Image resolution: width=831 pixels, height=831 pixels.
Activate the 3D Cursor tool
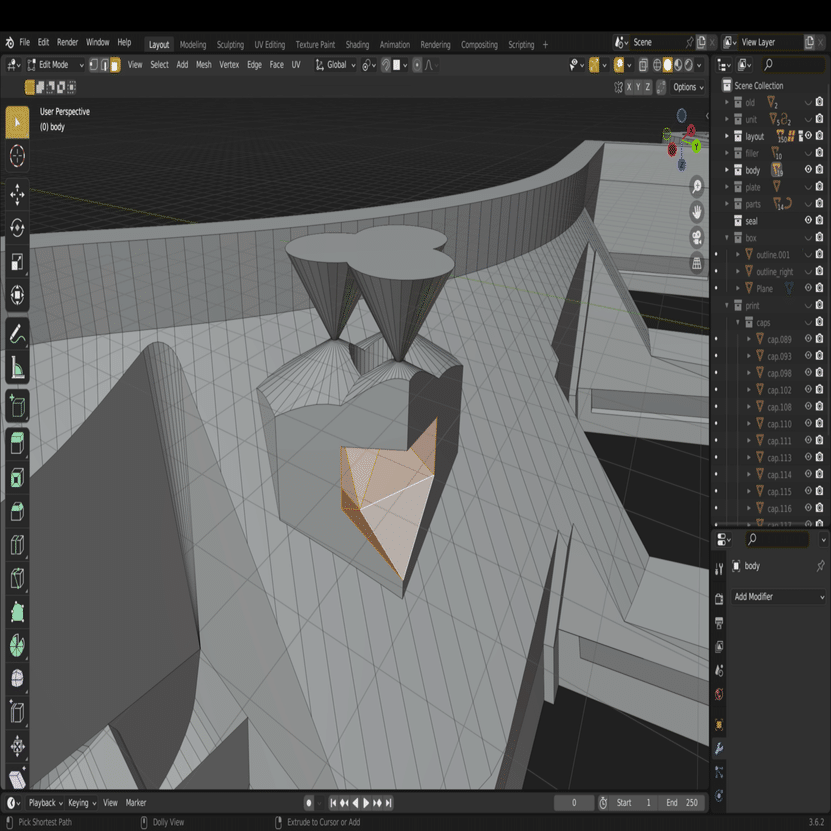point(17,155)
